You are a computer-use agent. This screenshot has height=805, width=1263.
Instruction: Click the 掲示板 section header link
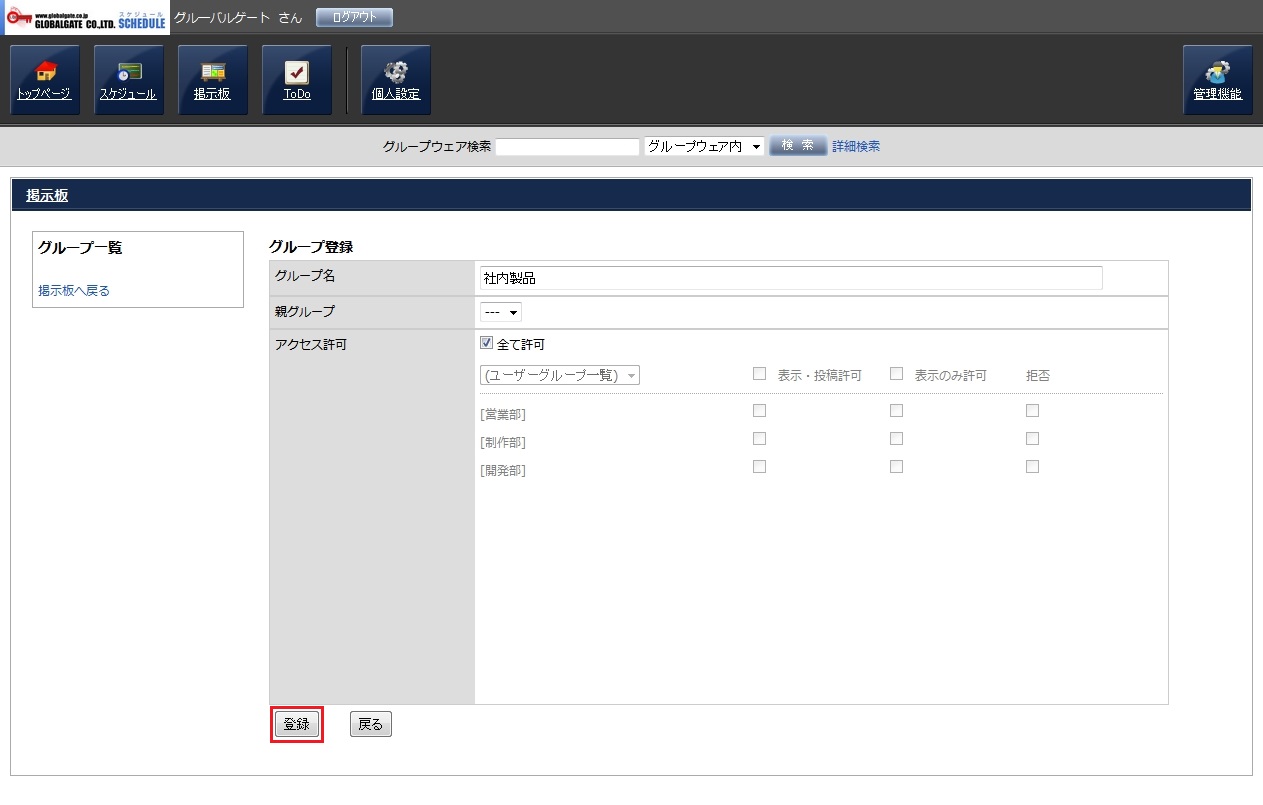tap(47, 196)
